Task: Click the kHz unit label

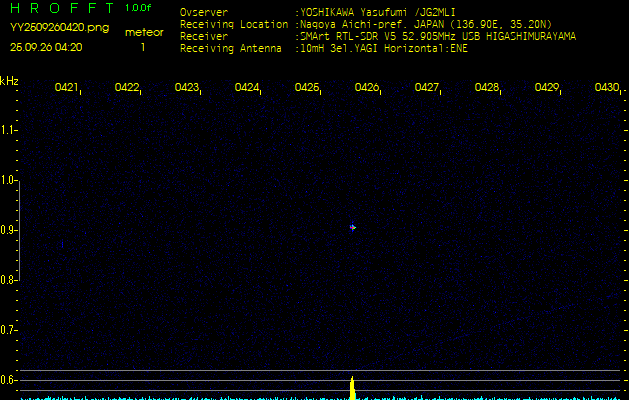Action: pos(9,81)
